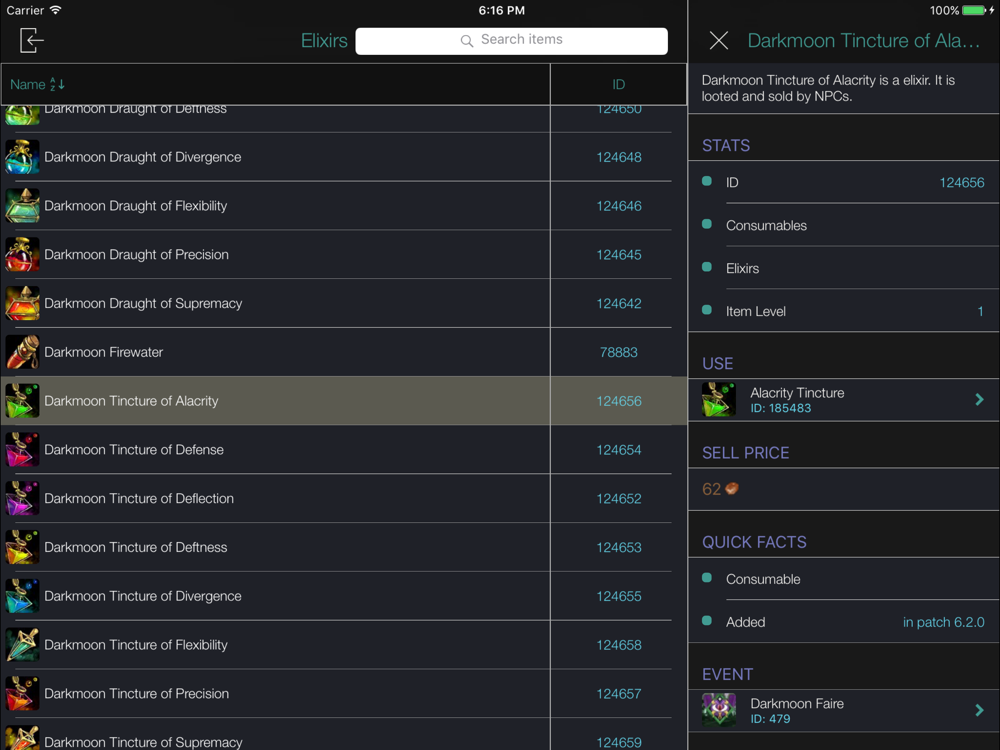This screenshot has width=1000, height=750.
Task: Tap the back/exit arrow icon
Action: pos(31,40)
